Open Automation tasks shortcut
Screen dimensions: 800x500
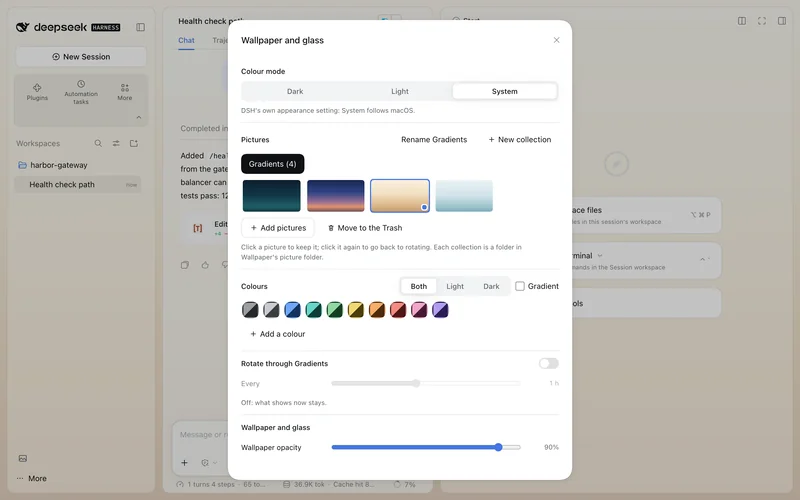pyautogui.click(x=81, y=92)
